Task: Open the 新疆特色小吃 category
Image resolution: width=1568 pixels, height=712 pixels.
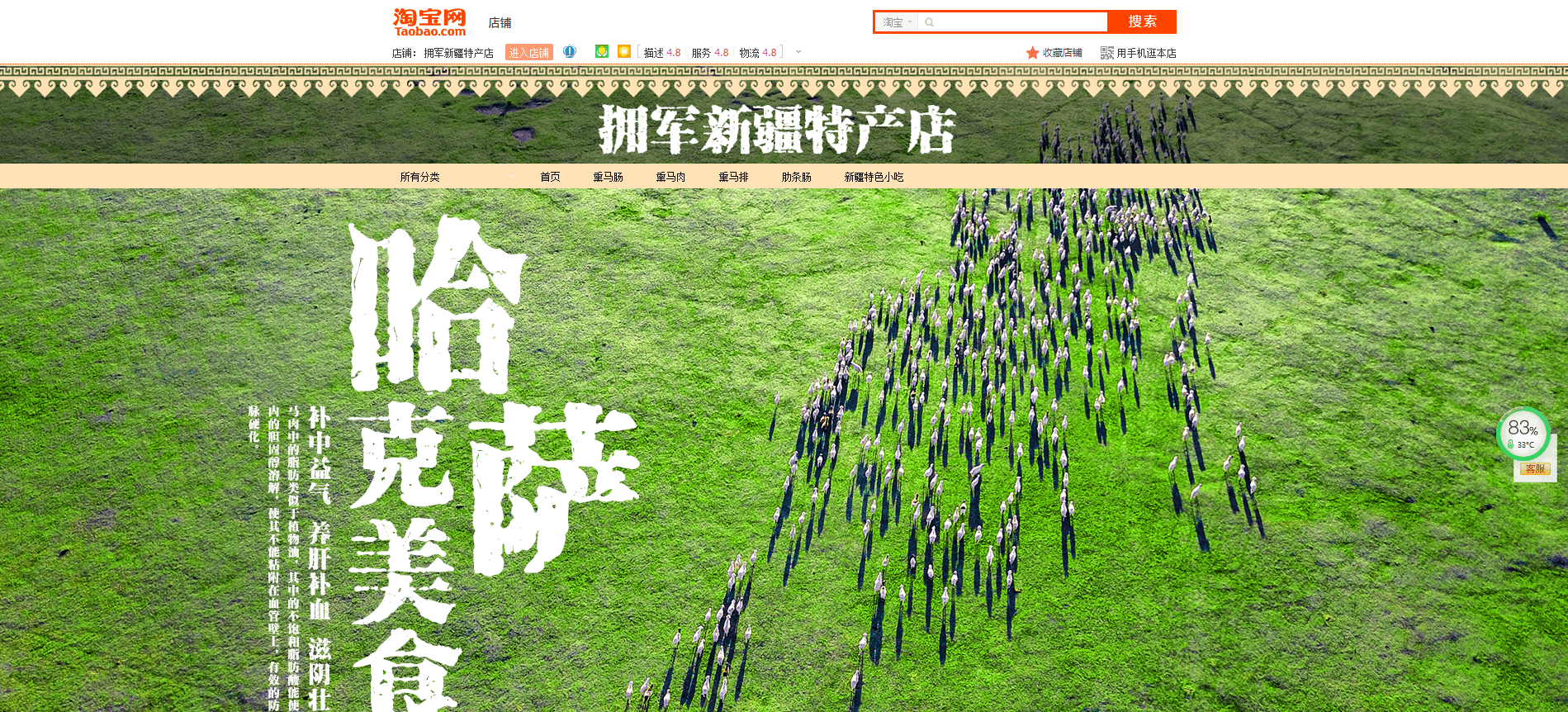Action: pyautogui.click(x=874, y=177)
